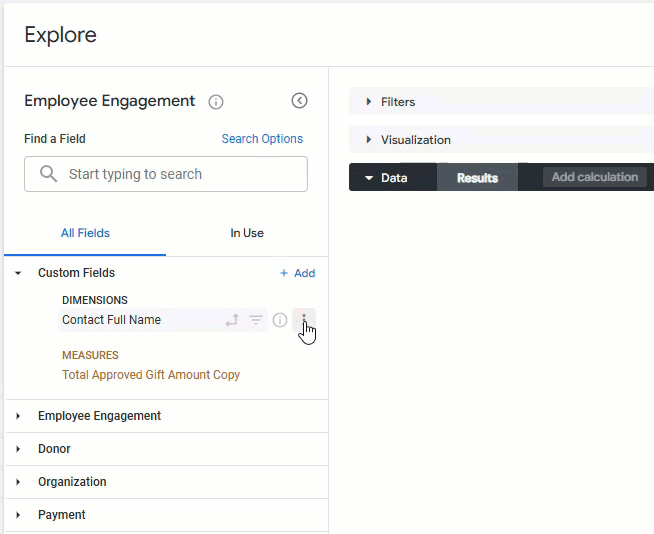Click the Find a Field label
654x534 pixels.
55,139
